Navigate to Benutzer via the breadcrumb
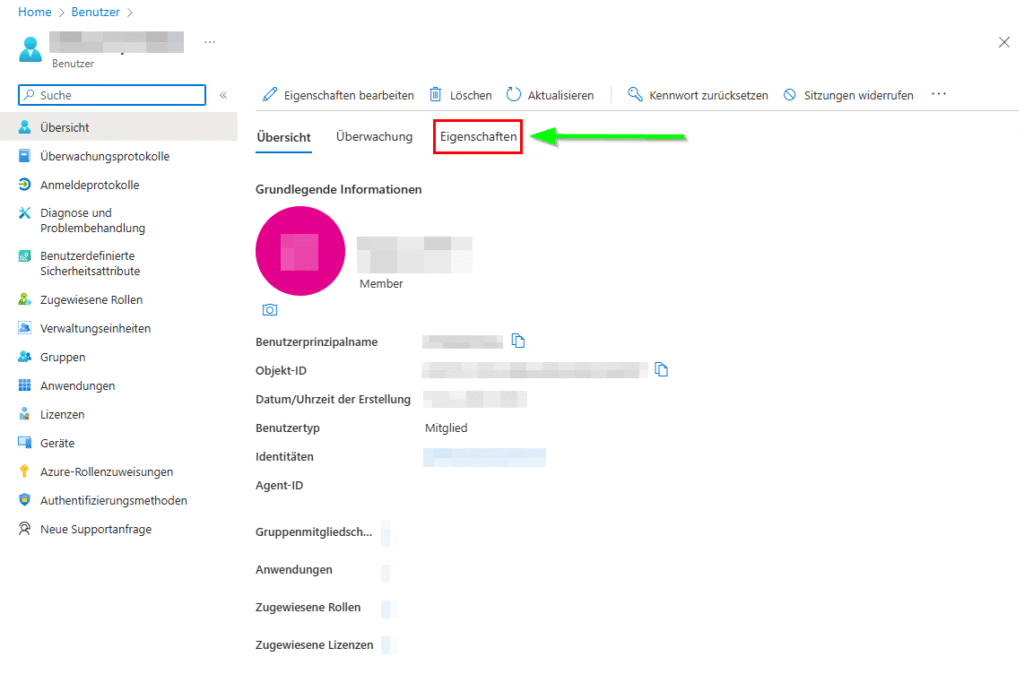 pyautogui.click(x=95, y=11)
